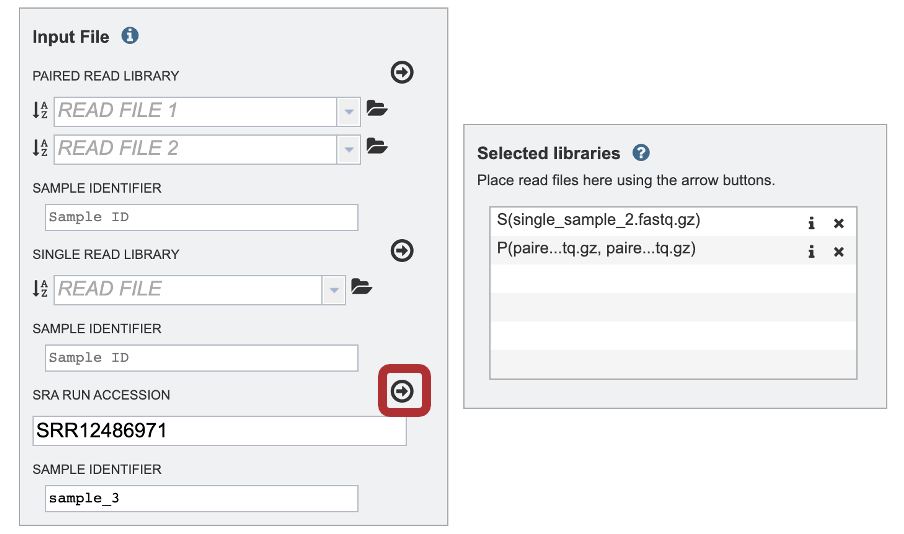Remove the paired library entry
Screen dimensions: 904x534
click(x=839, y=252)
